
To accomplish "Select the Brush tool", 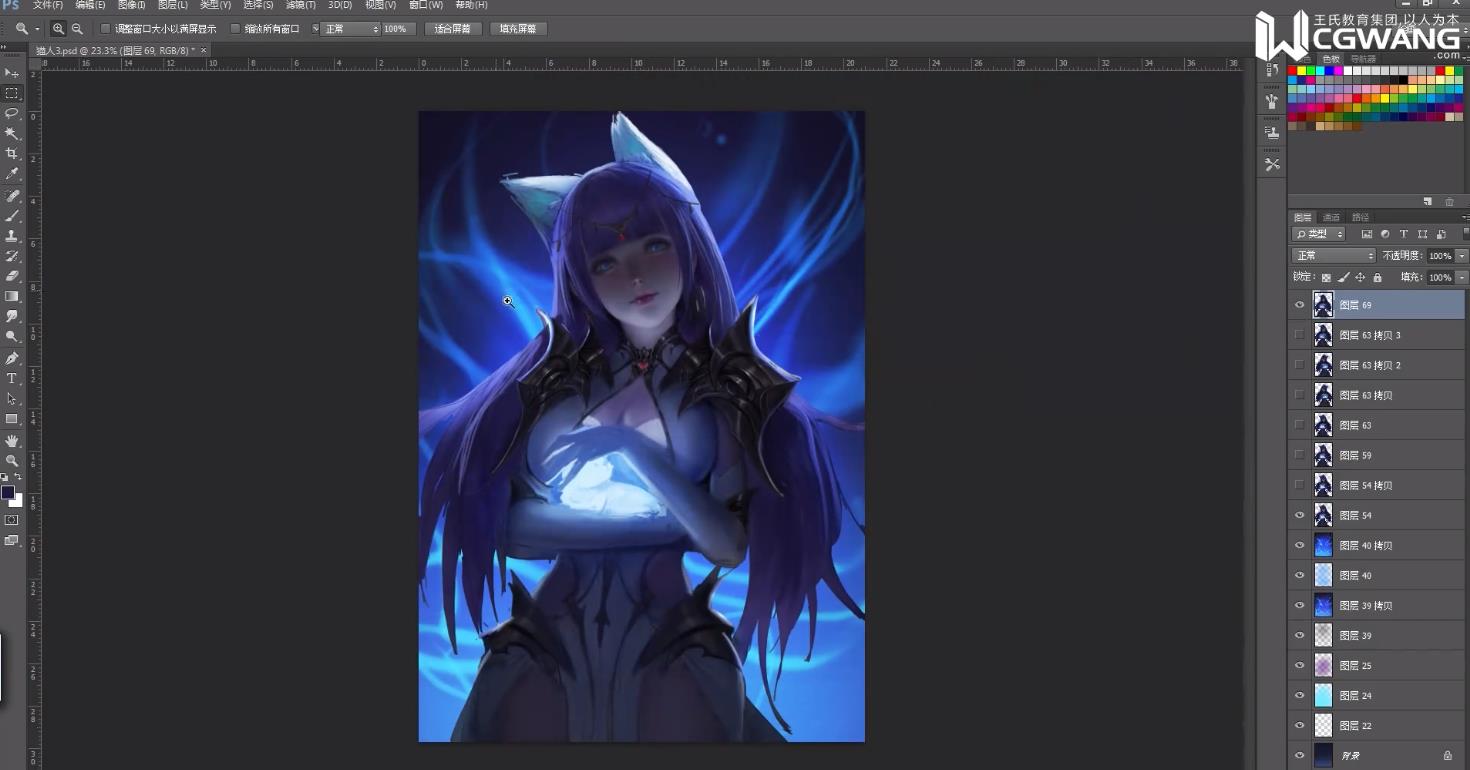I will 12,215.
